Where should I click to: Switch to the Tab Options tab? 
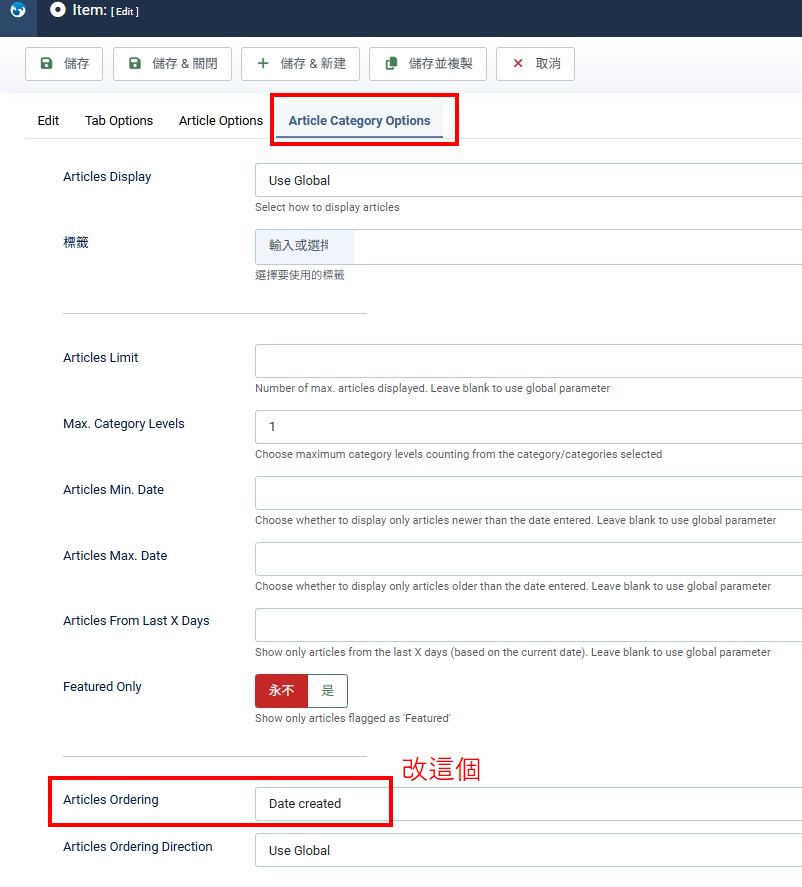[x=119, y=121]
